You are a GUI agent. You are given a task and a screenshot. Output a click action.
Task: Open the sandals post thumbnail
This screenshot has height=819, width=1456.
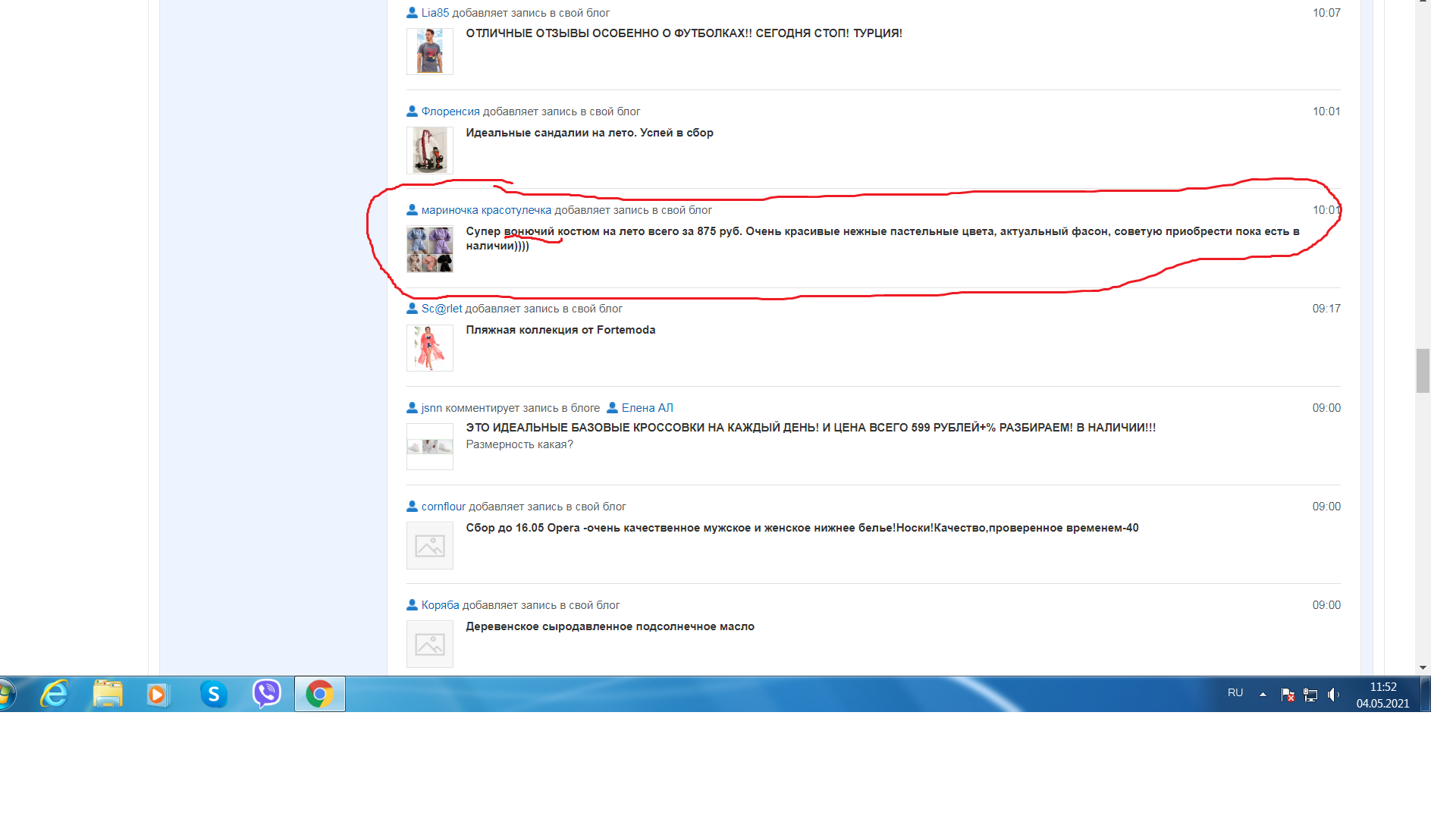[430, 150]
